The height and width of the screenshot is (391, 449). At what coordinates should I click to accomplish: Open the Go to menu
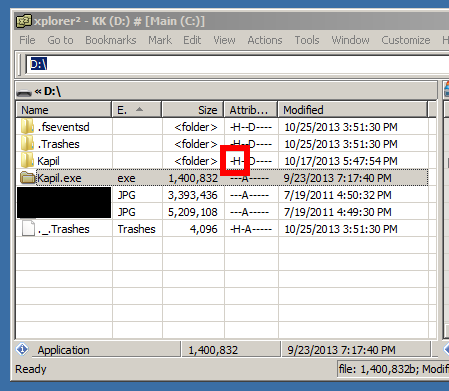coord(60,40)
